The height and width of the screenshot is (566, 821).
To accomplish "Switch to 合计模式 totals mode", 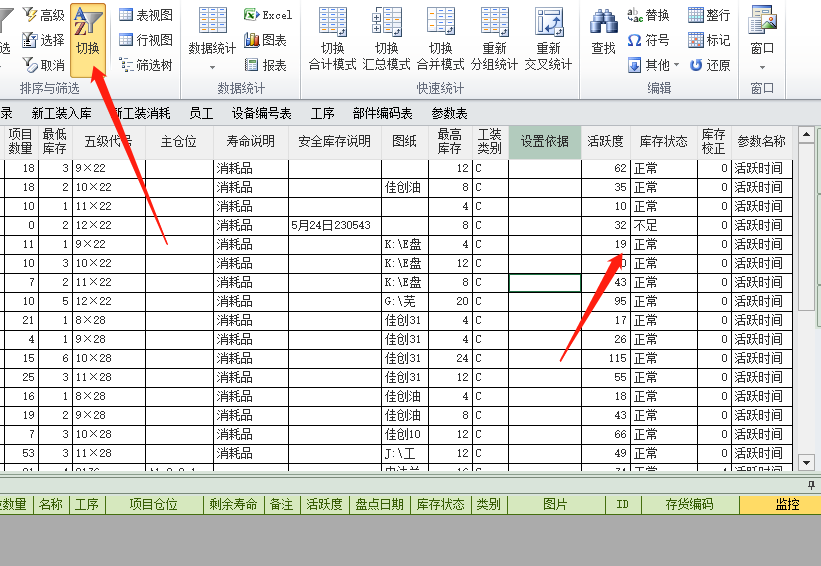I will click(x=332, y=38).
